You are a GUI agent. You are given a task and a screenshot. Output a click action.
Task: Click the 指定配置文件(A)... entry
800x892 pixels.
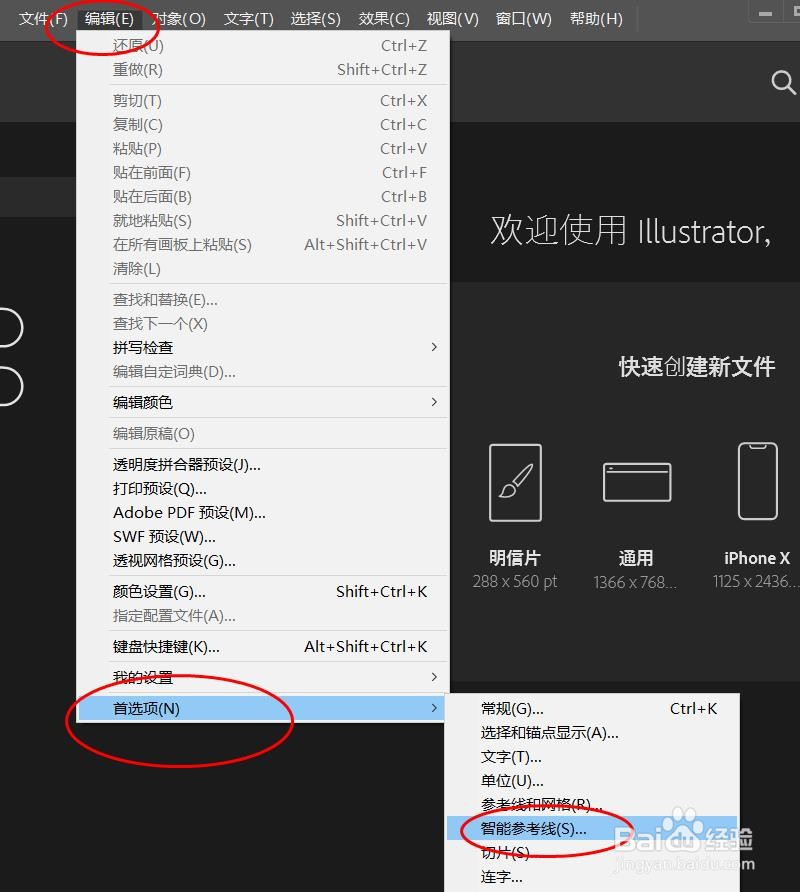click(263, 616)
